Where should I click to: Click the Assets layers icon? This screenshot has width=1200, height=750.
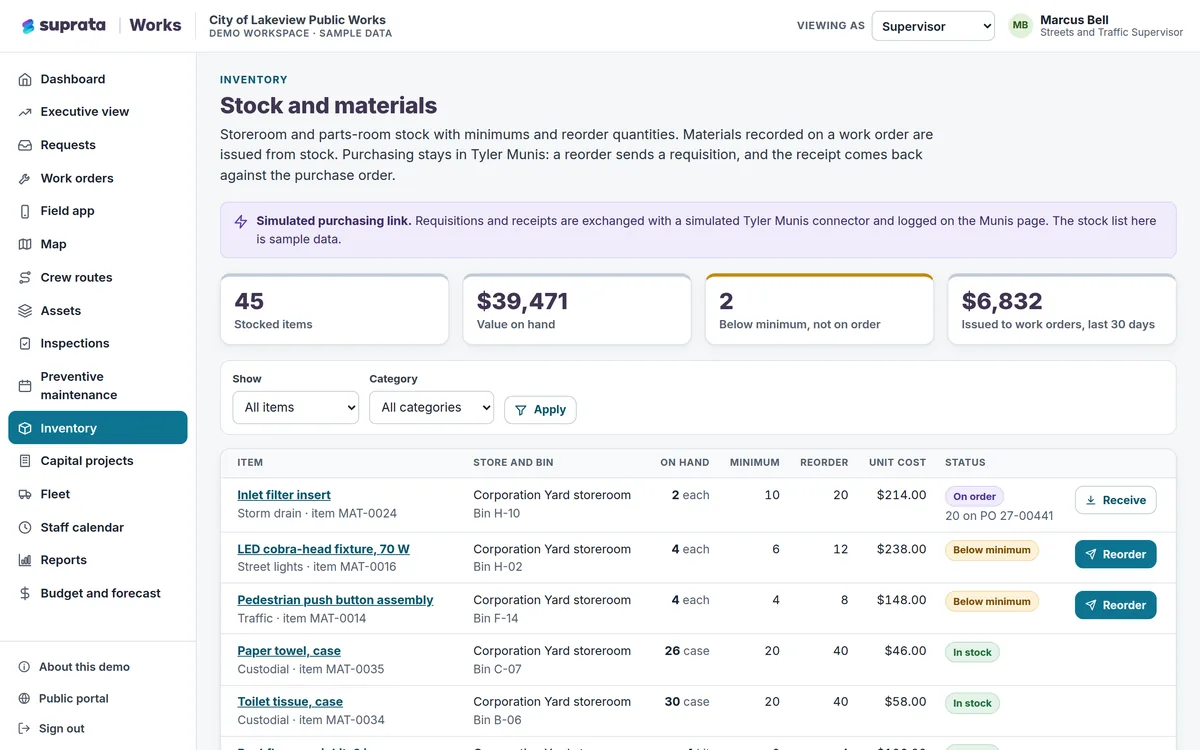[x=25, y=311]
